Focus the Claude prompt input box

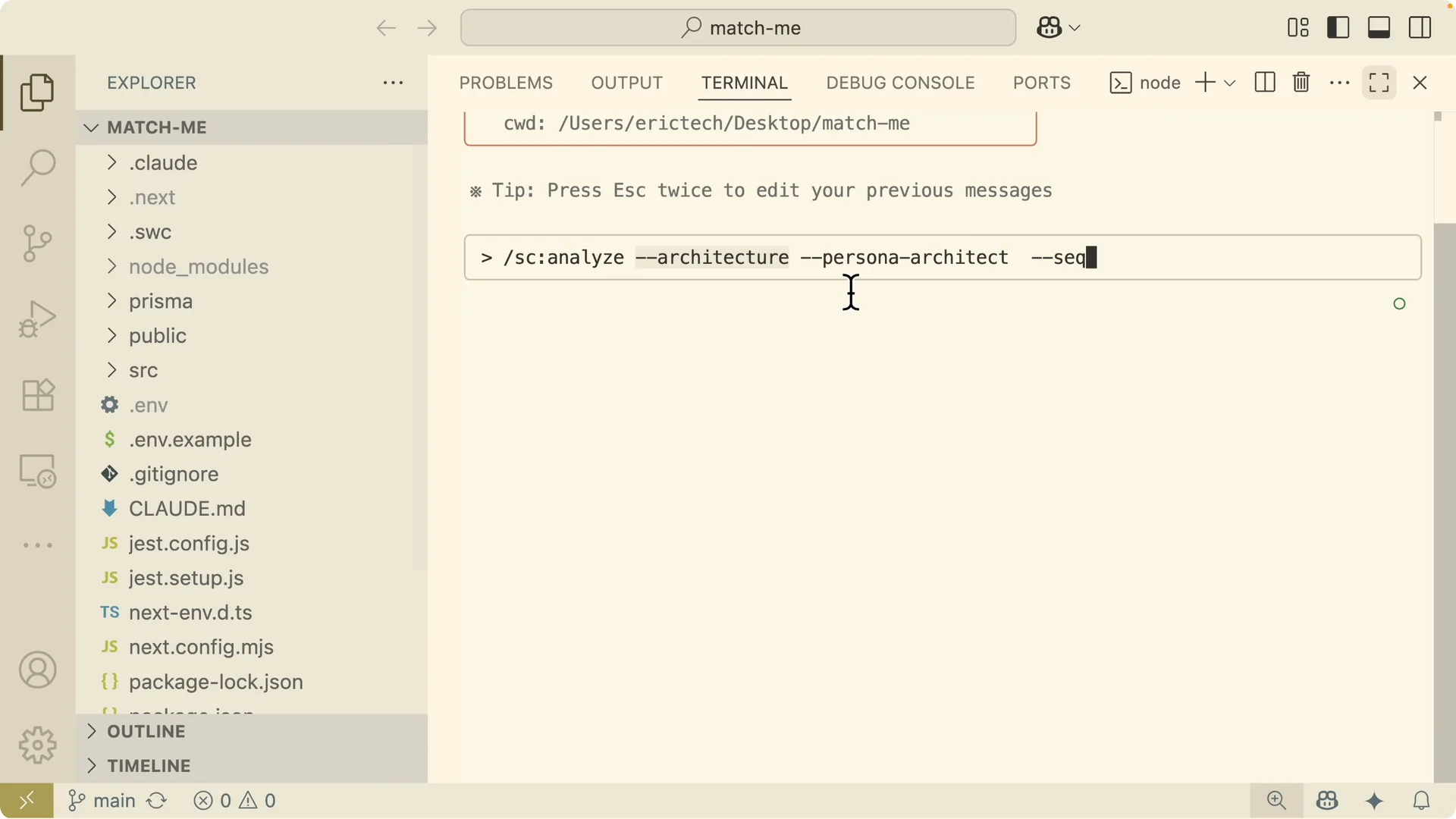pos(943,258)
